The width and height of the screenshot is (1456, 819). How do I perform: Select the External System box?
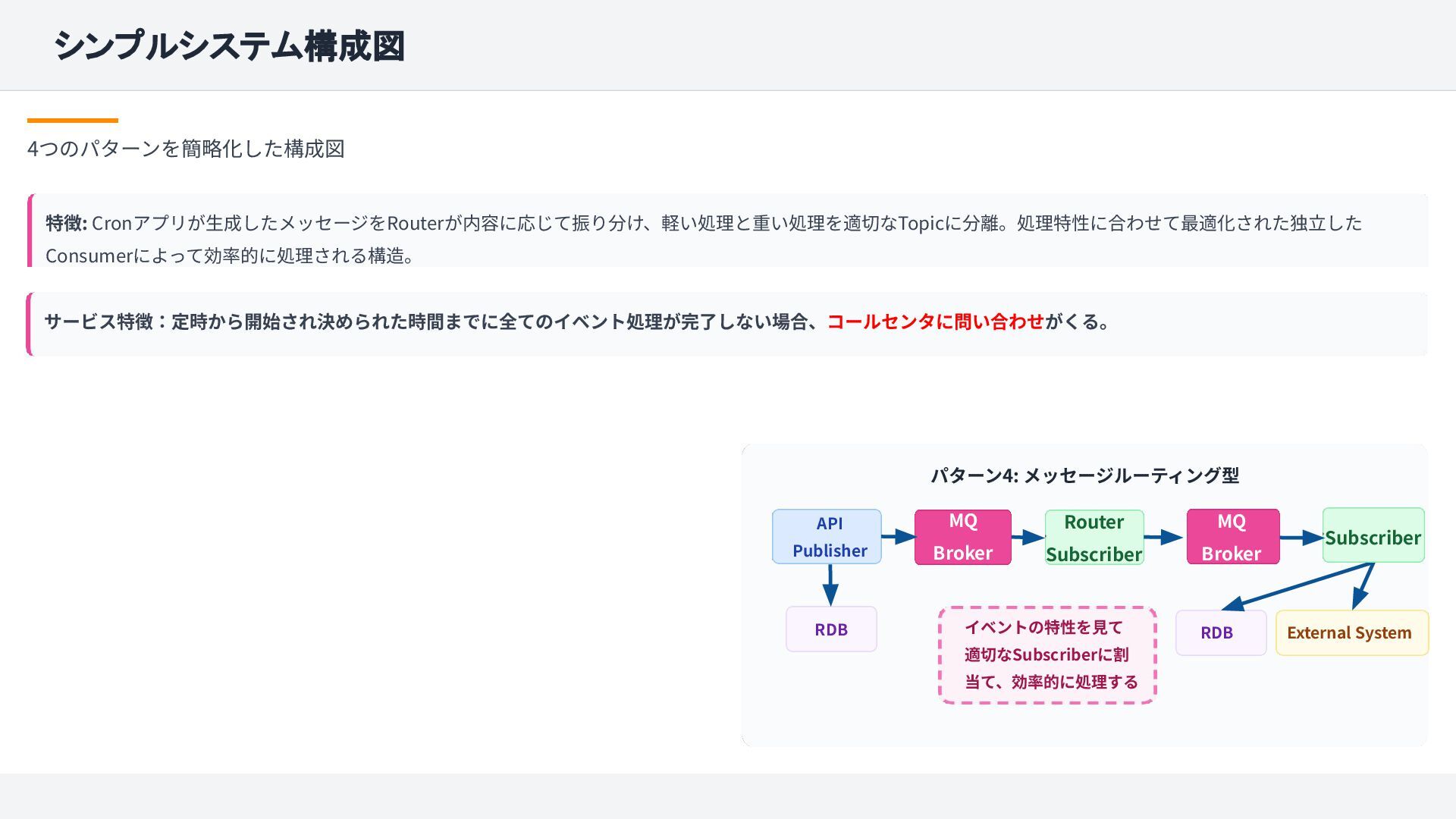(1351, 632)
